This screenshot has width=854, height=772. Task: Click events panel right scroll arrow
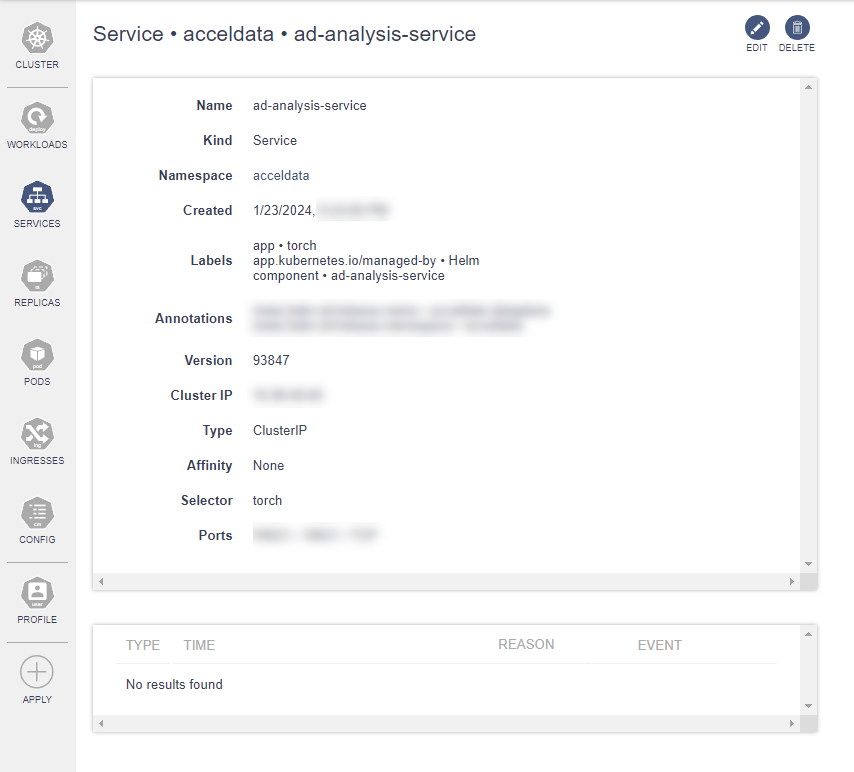pyautogui.click(x=791, y=724)
